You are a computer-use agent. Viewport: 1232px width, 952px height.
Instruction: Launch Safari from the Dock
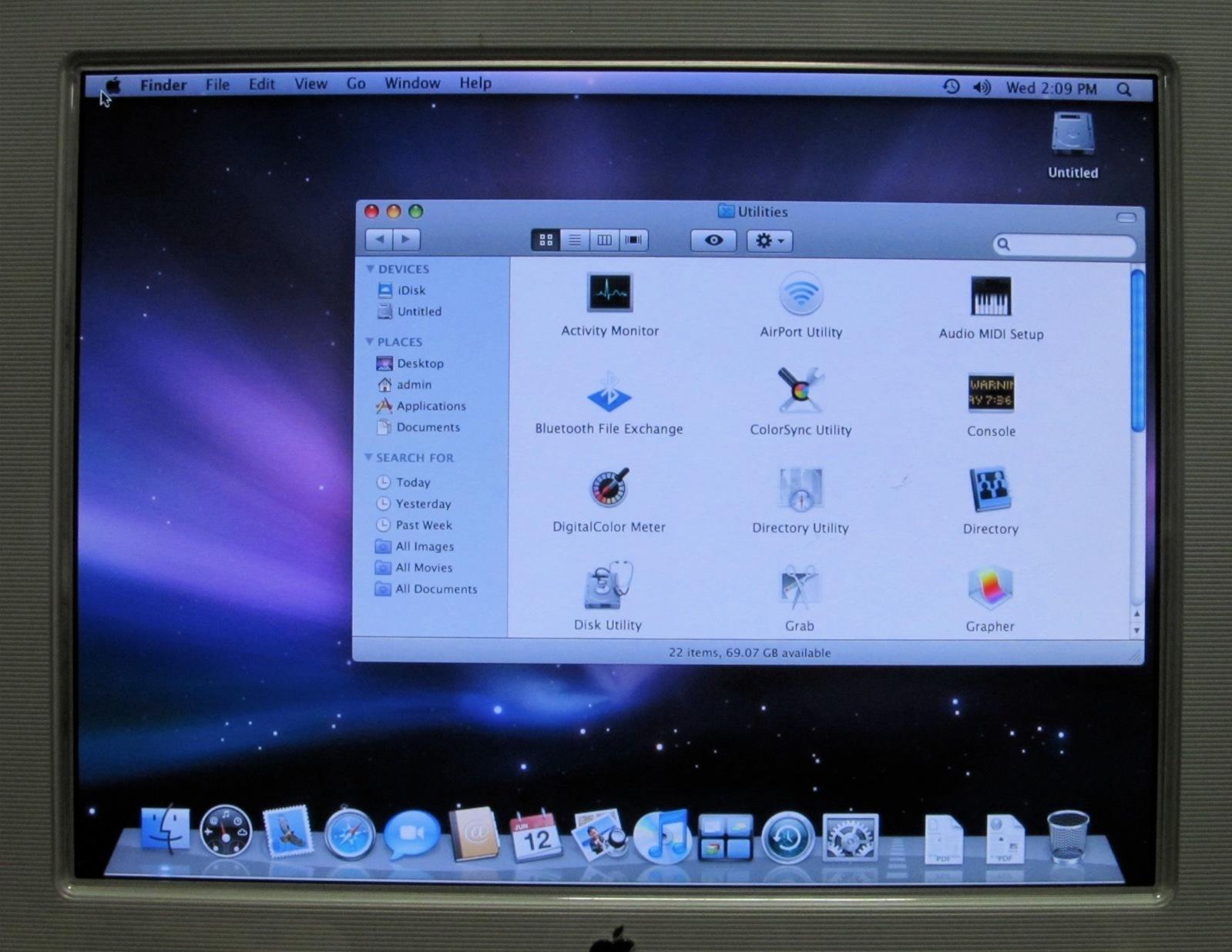coord(350,833)
